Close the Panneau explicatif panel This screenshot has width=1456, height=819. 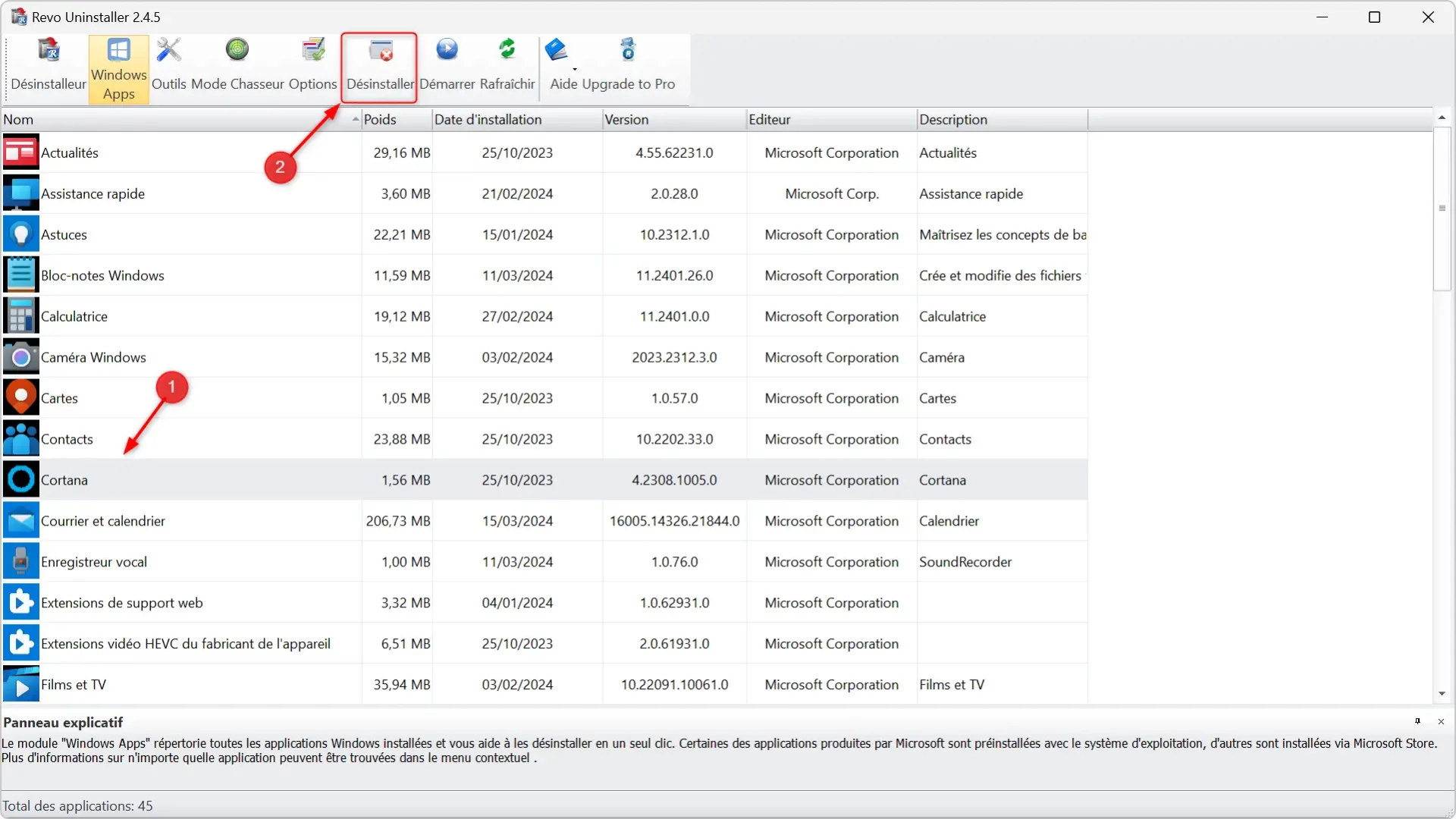pos(1441,721)
